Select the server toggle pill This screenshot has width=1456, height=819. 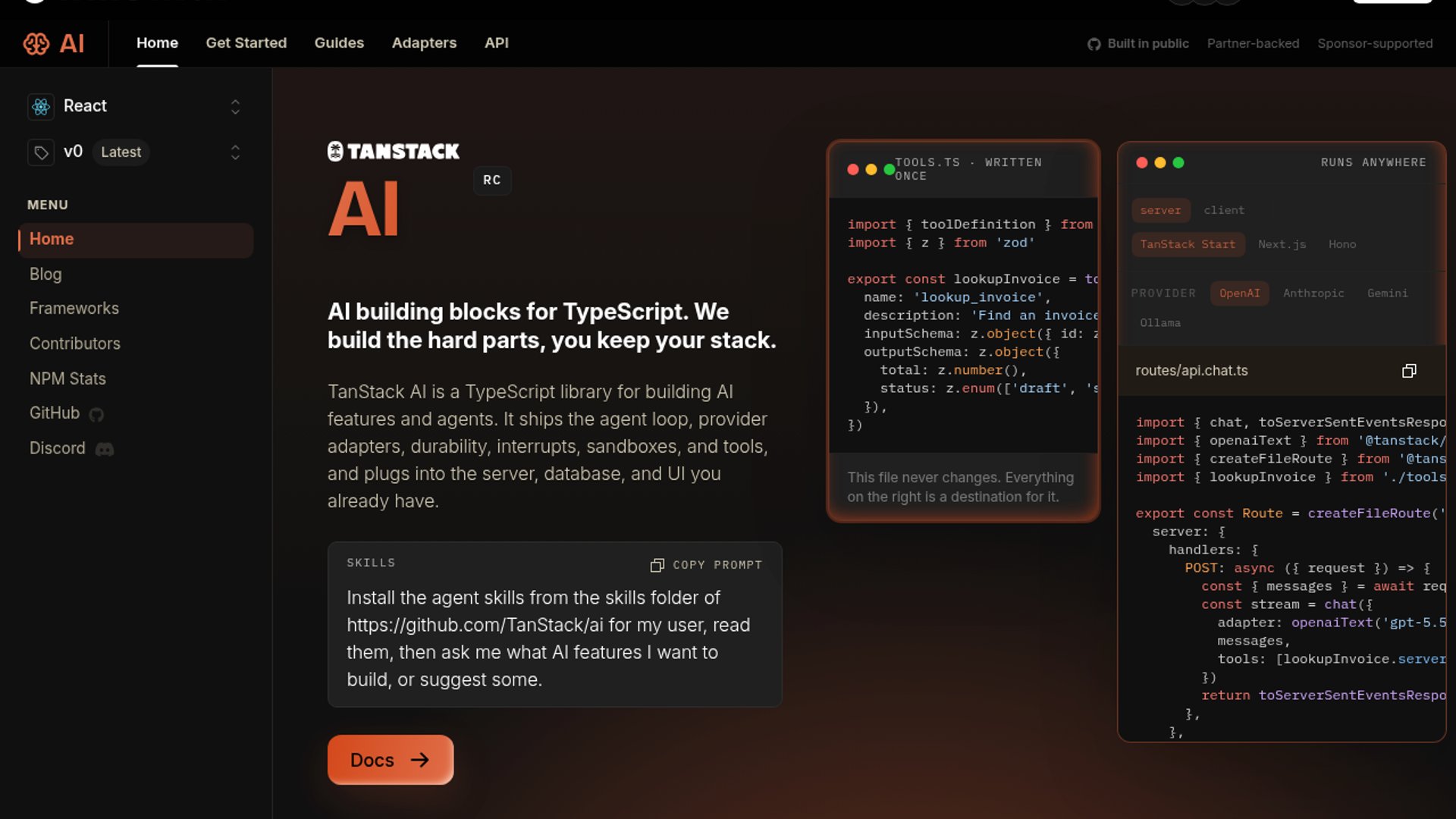click(x=1160, y=210)
